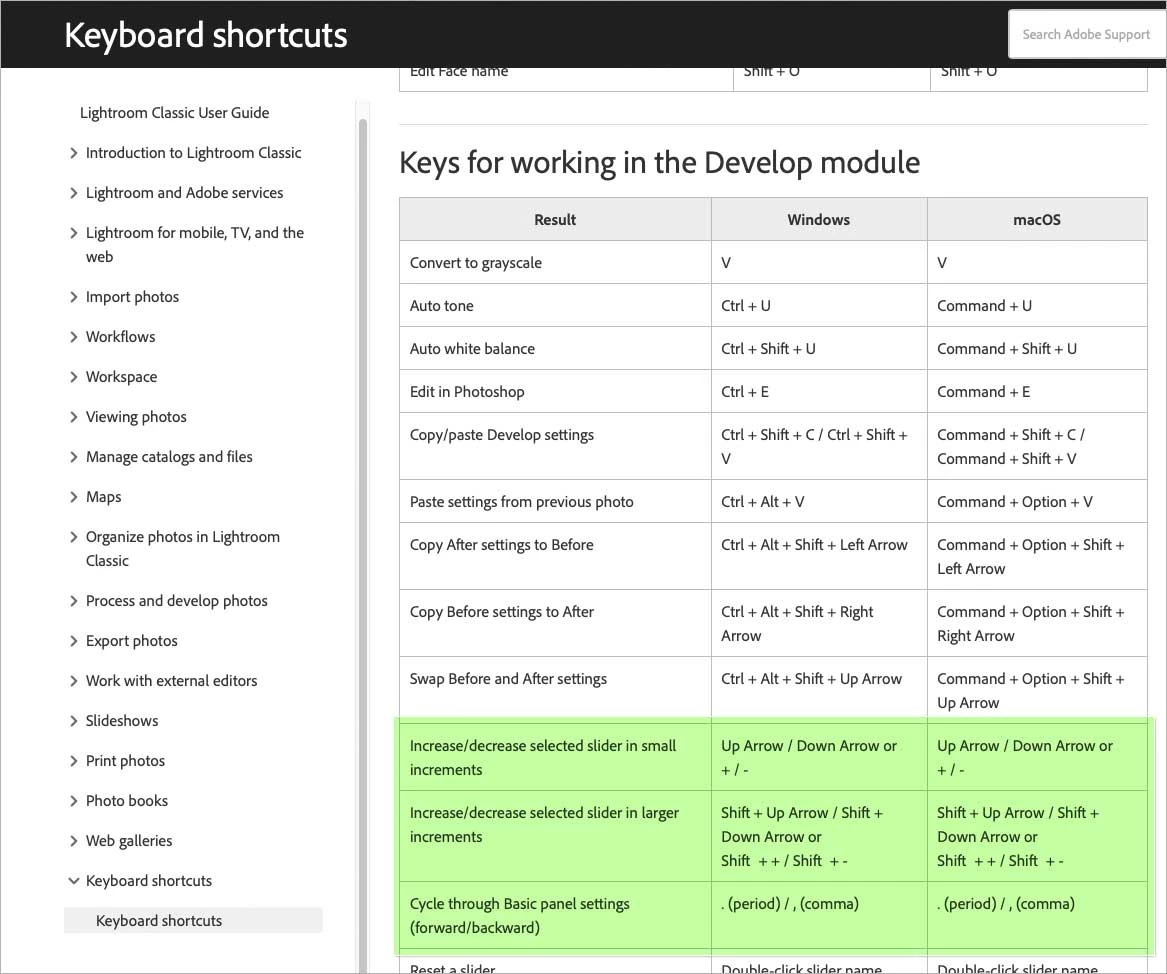Click slider in larger increments row label

pos(544,824)
